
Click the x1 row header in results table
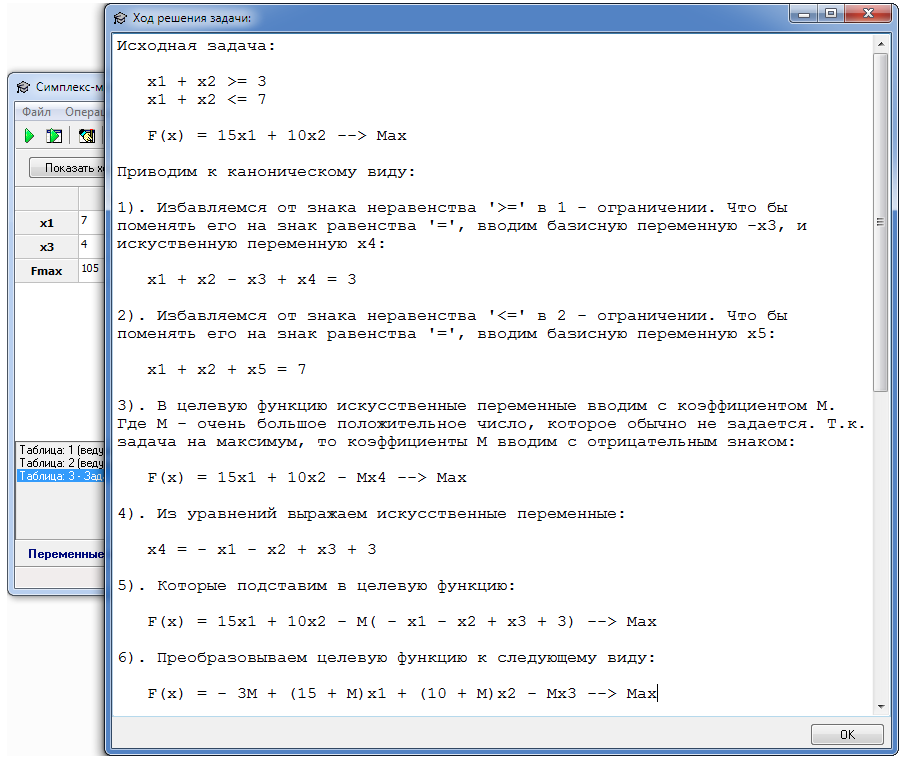pyautogui.click(x=46, y=221)
